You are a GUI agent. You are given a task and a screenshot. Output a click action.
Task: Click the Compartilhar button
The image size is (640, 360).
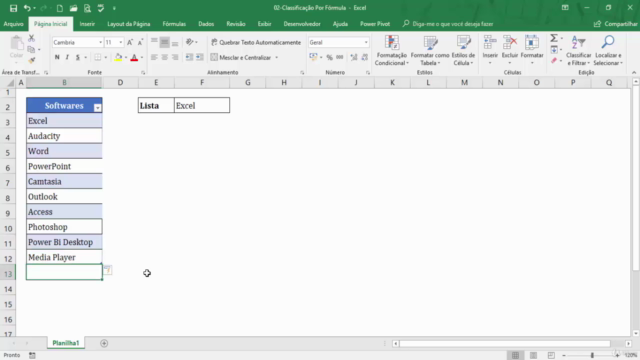[616, 24]
